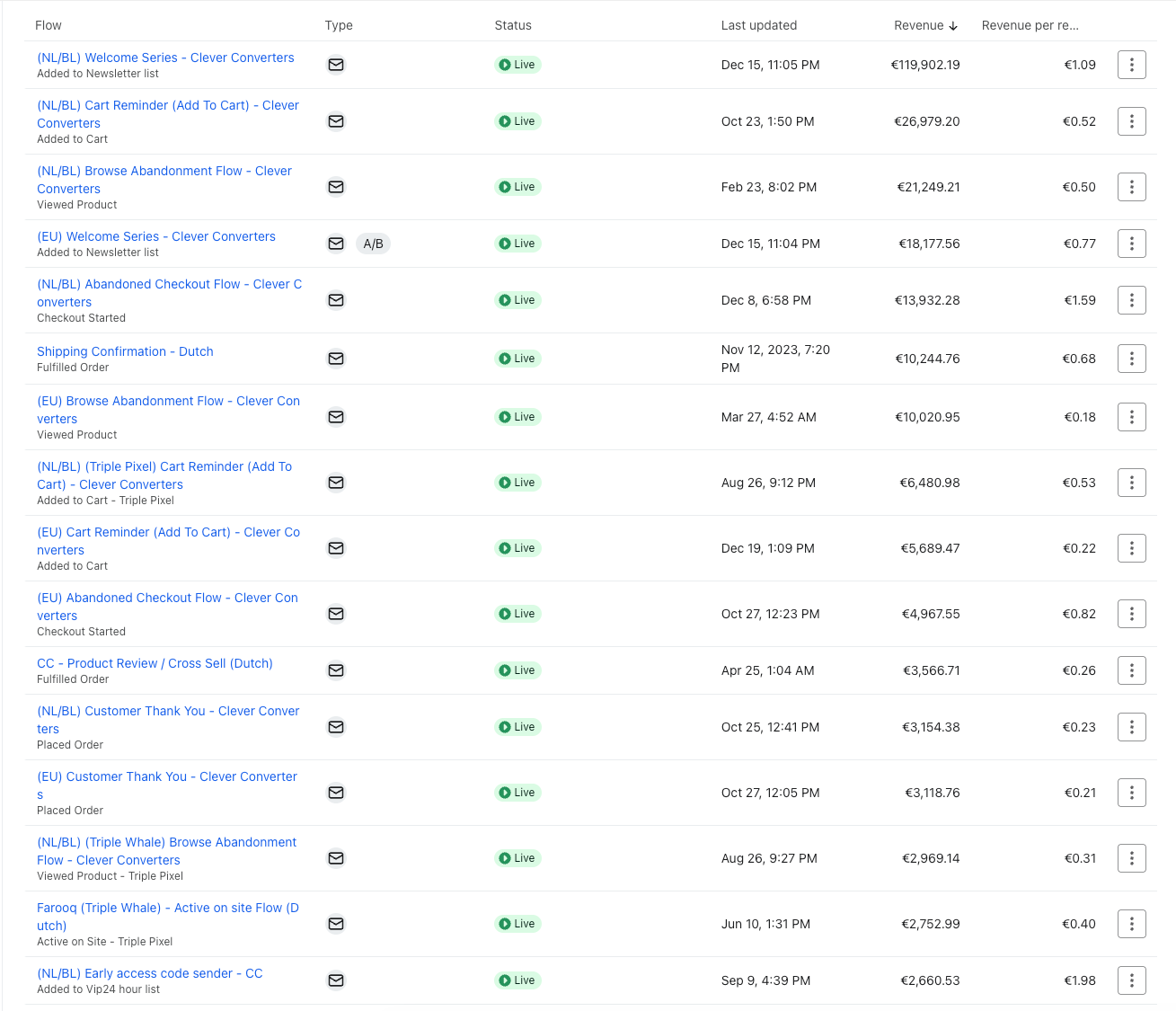
Task: Open (EU) Browse Abandonment Flow link
Action: coord(169,410)
